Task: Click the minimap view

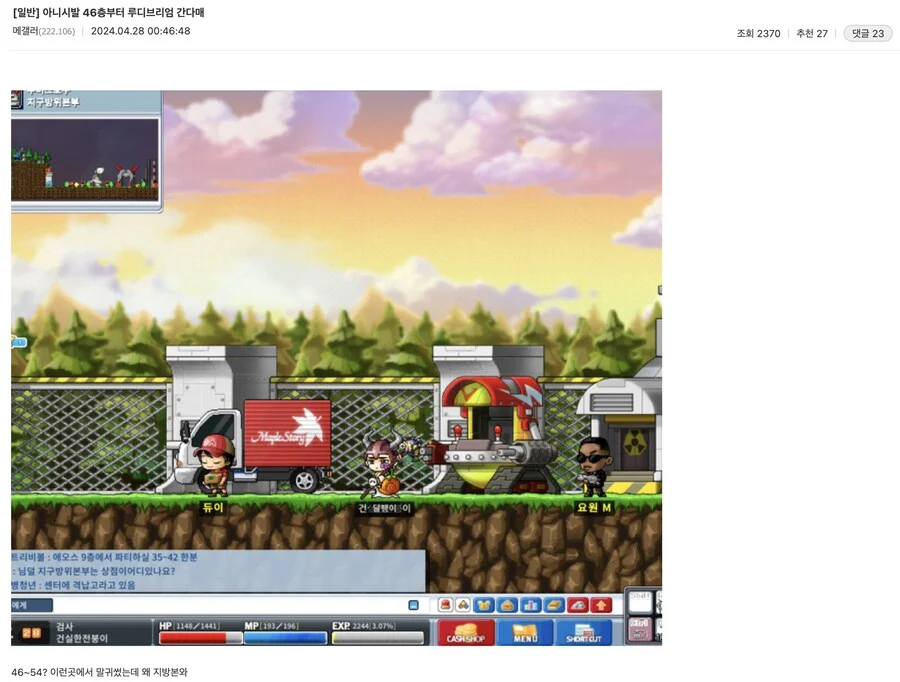Action: click(85, 160)
